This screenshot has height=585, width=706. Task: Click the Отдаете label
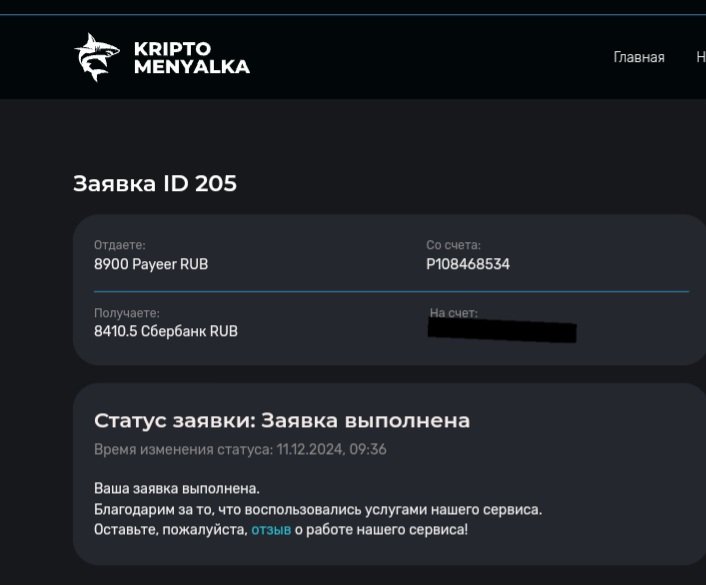click(119, 245)
